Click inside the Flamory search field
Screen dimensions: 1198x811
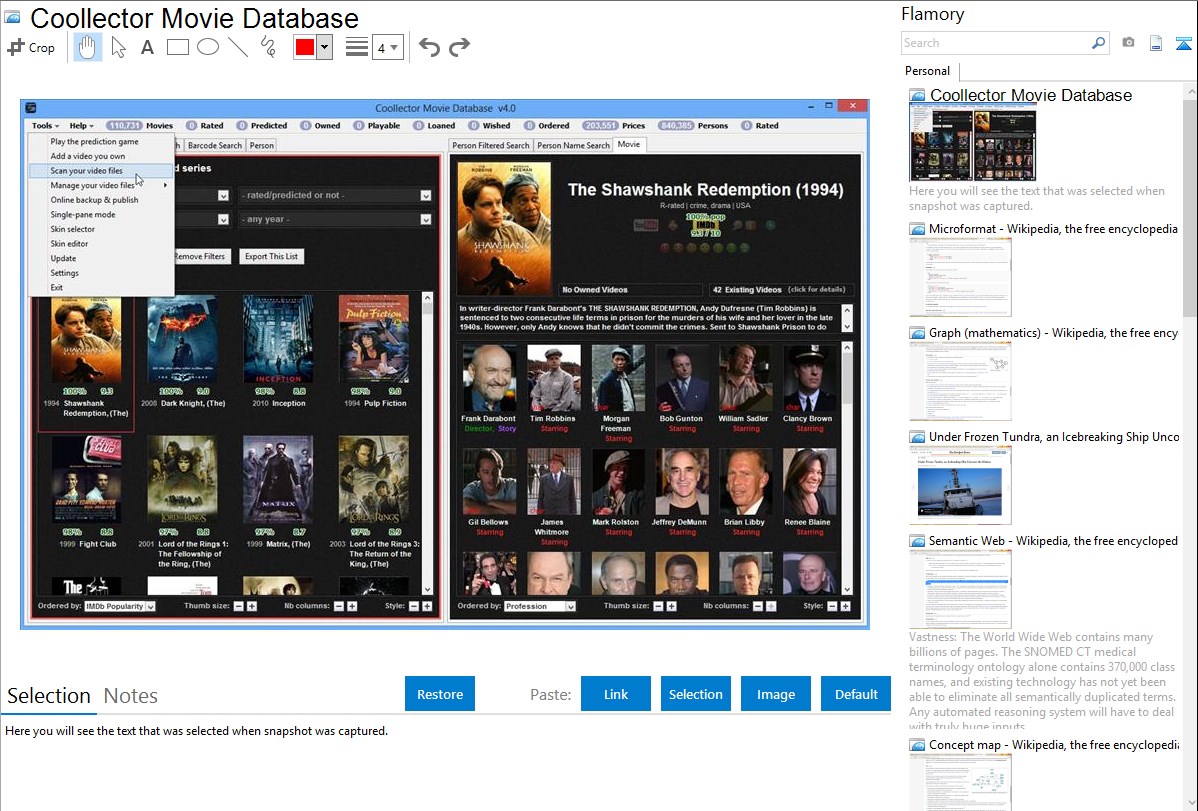pyautogui.click(x=995, y=43)
